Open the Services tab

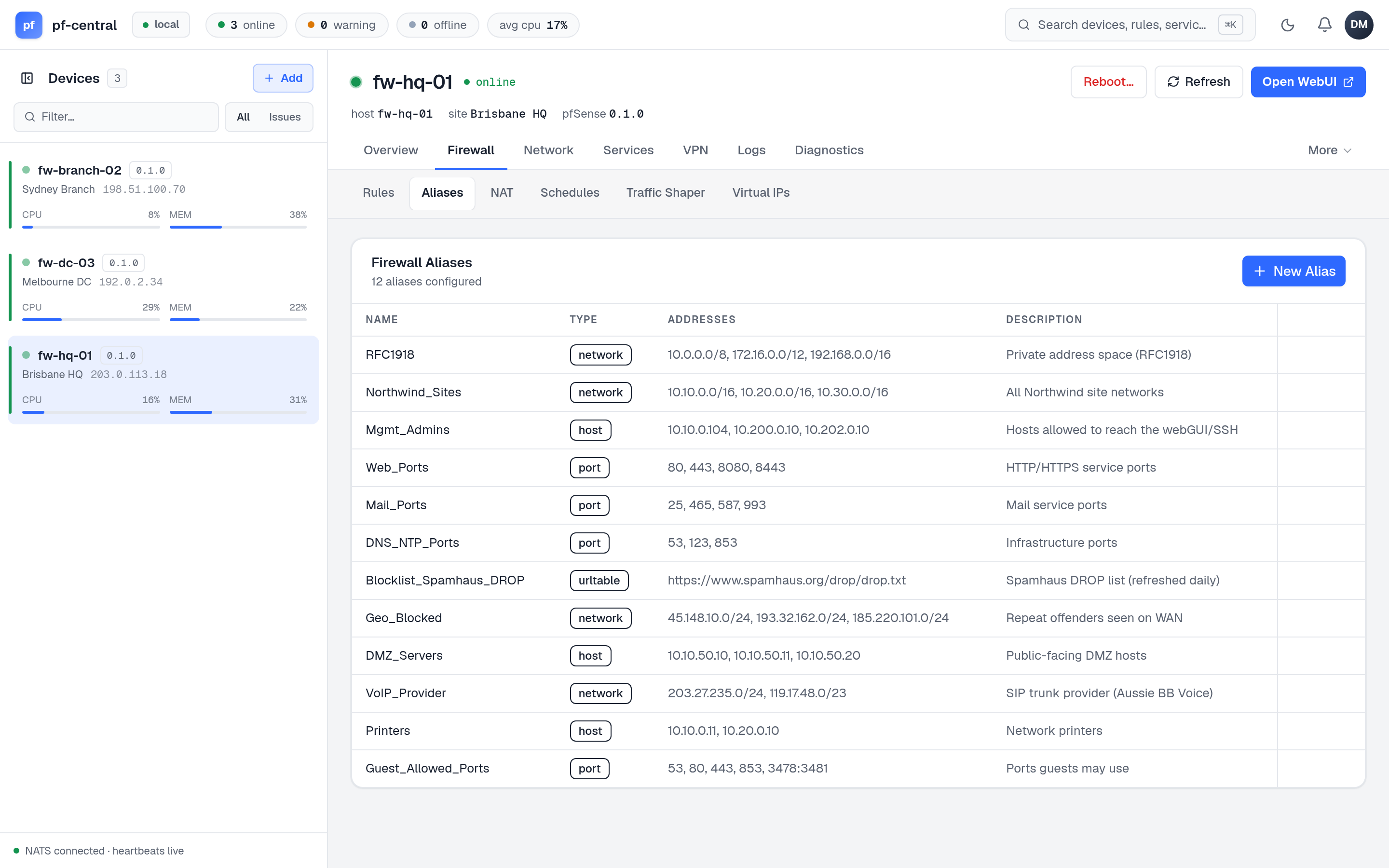click(628, 150)
